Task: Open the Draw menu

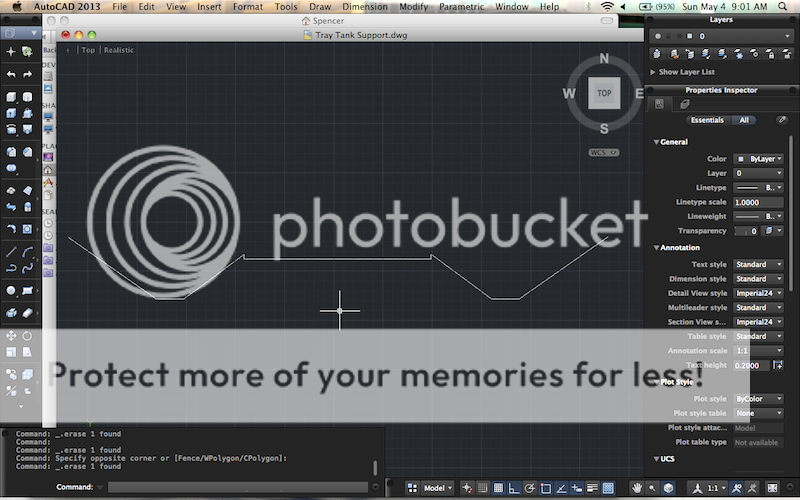Action: click(320, 7)
